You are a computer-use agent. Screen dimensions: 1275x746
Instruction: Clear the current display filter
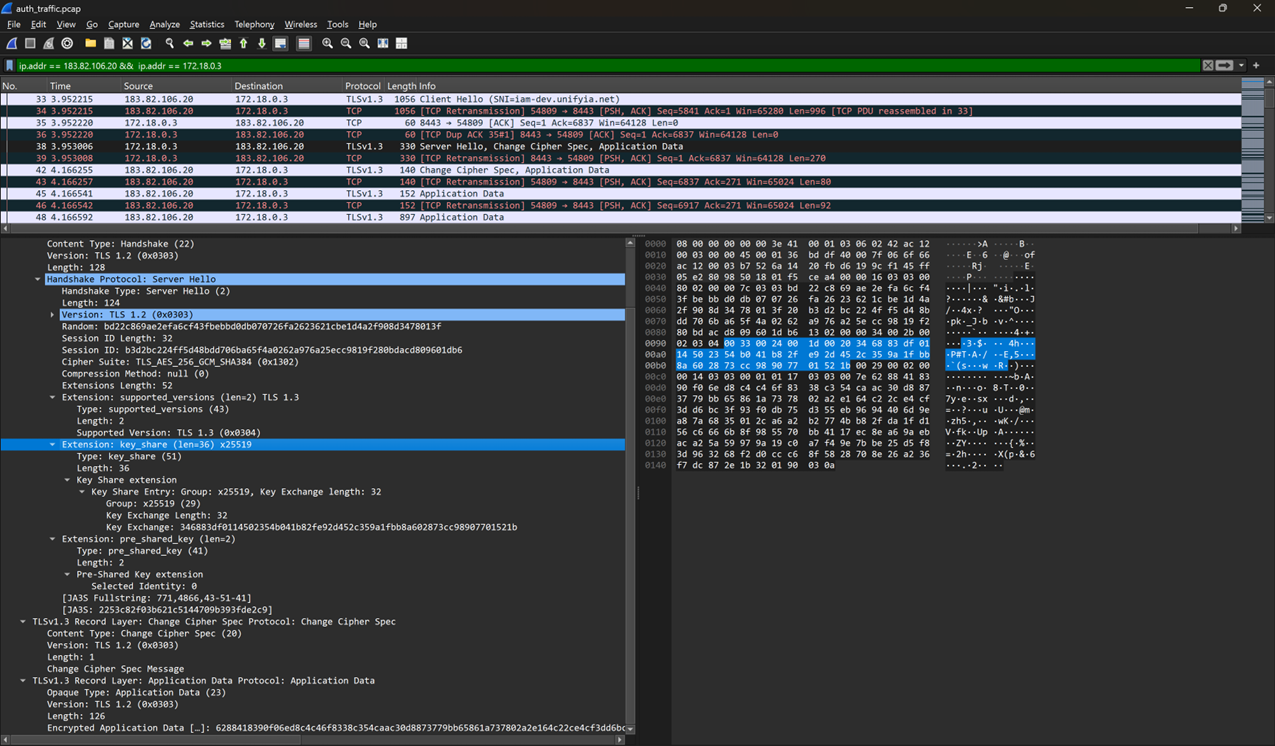coord(1208,65)
